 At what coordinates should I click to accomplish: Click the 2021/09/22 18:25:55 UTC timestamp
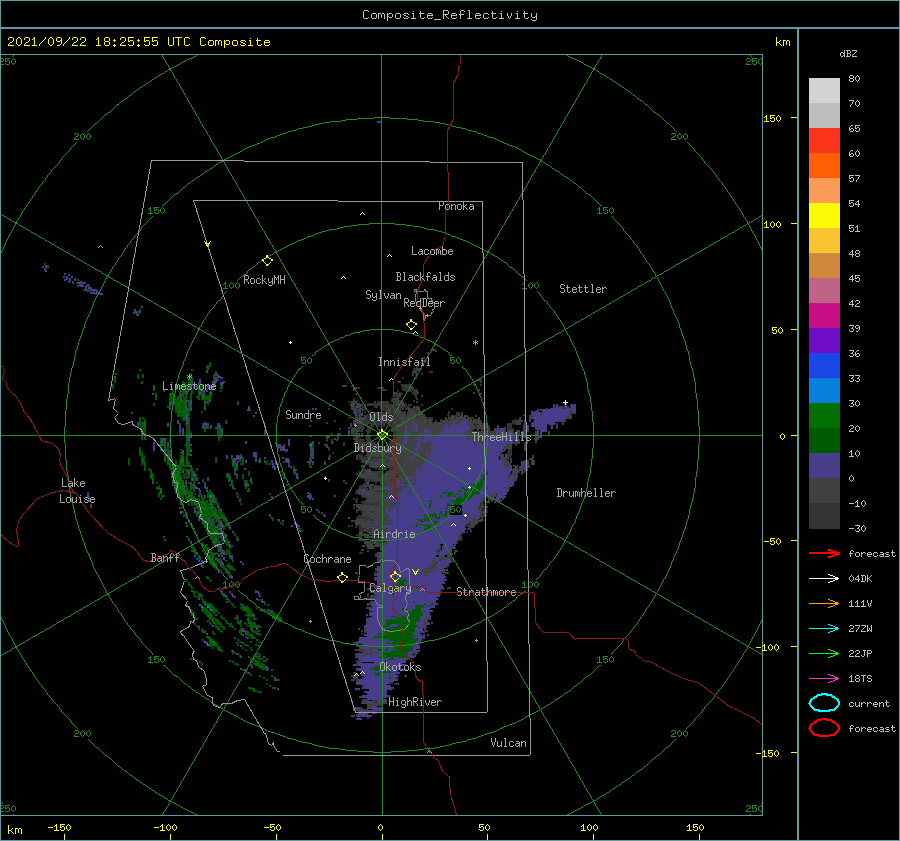pos(138,42)
